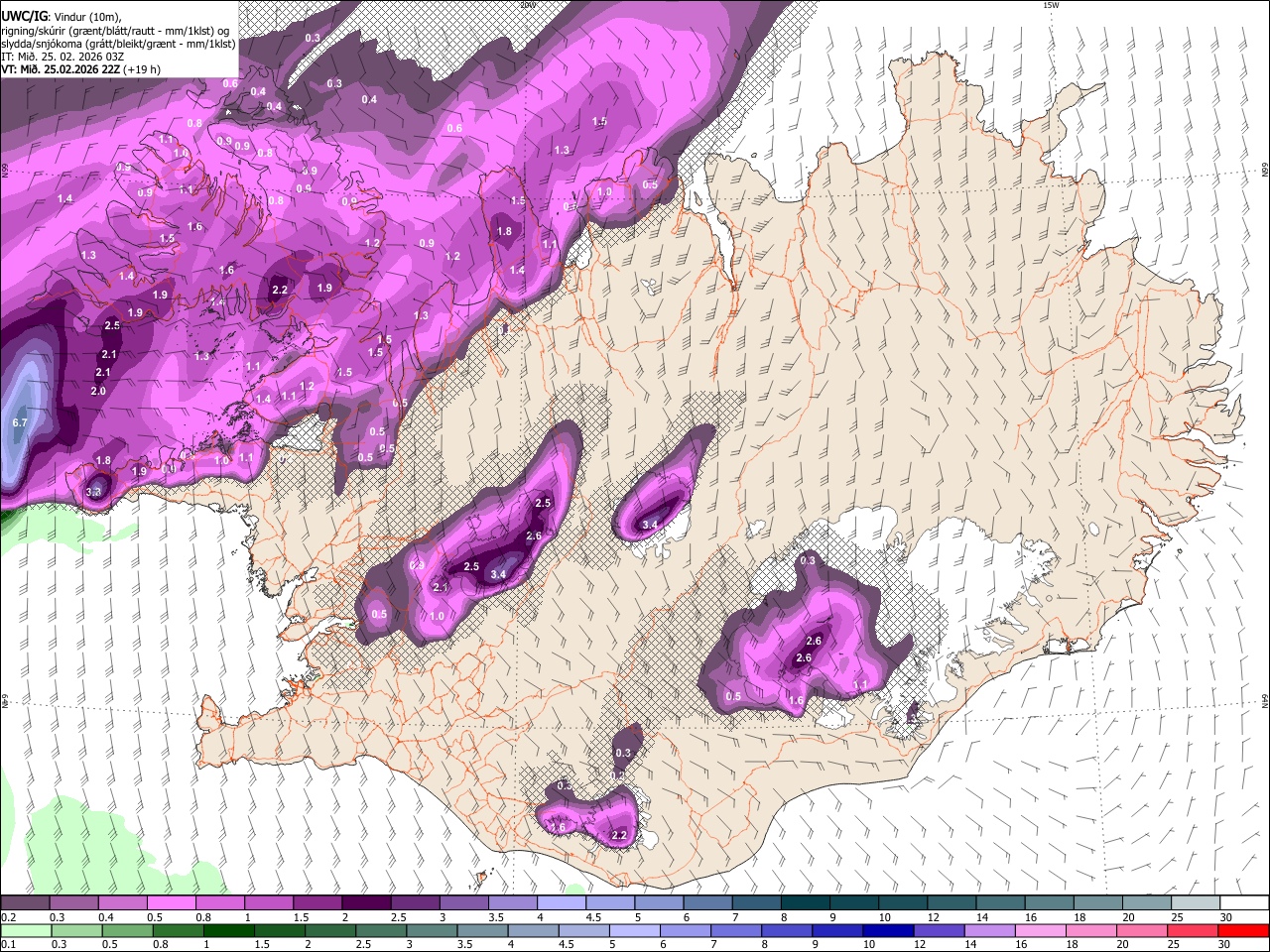Click the 6.7 precipitation value on the map
This screenshot has height=952, width=1270.
pyautogui.click(x=19, y=422)
